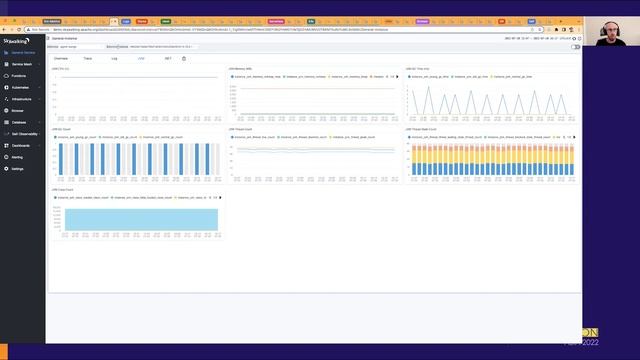This screenshot has width=640, height=360.
Task: Switch to the Trace tab
Action: tap(88, 58)
